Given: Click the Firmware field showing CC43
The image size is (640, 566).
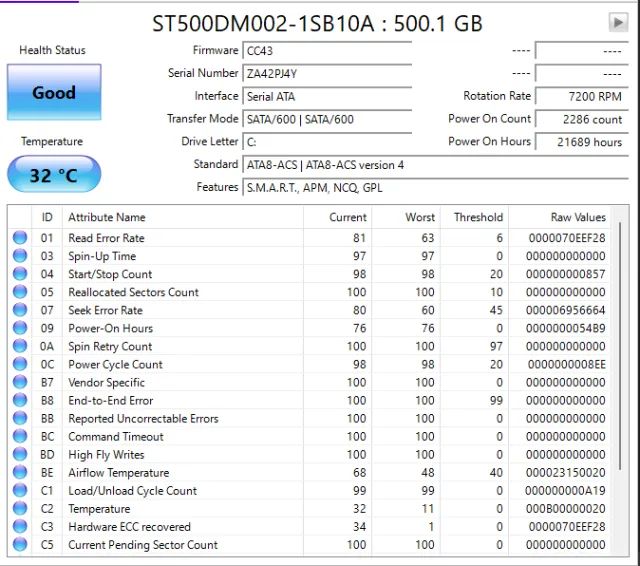Looking at the screenshot, I should point(327,51).
